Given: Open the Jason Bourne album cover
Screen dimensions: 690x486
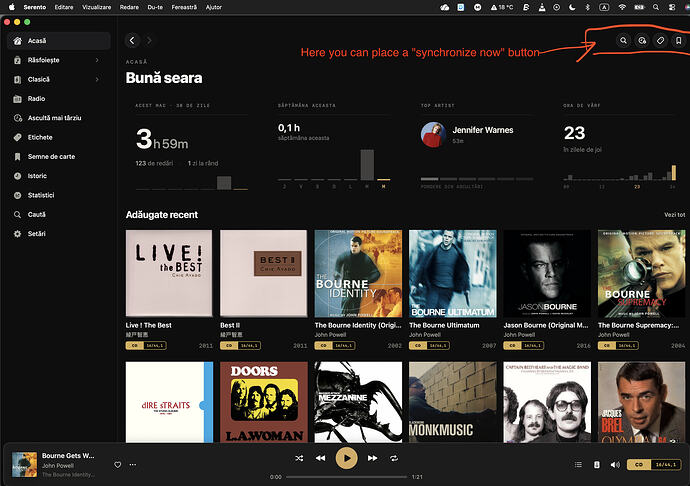Looking at the screenshot, I should 547,273.
